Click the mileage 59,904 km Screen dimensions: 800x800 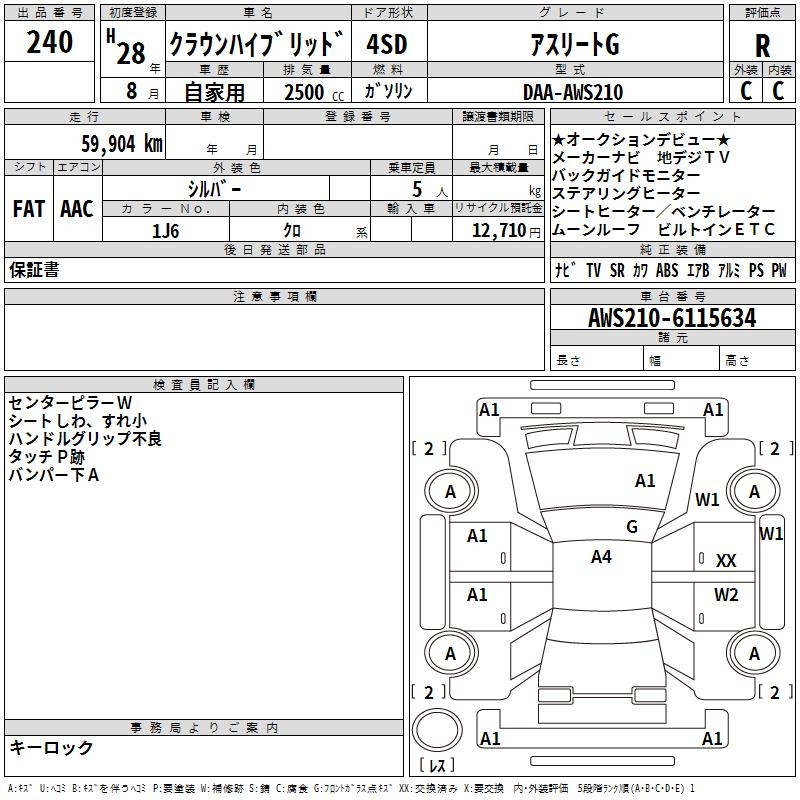click(x=122, y=144)
